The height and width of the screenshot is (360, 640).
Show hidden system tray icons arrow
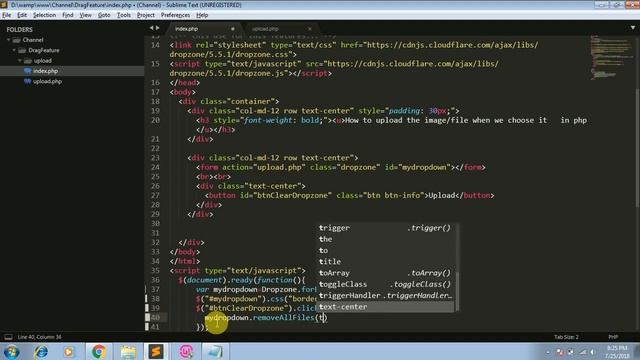click(x=548, y=352)
